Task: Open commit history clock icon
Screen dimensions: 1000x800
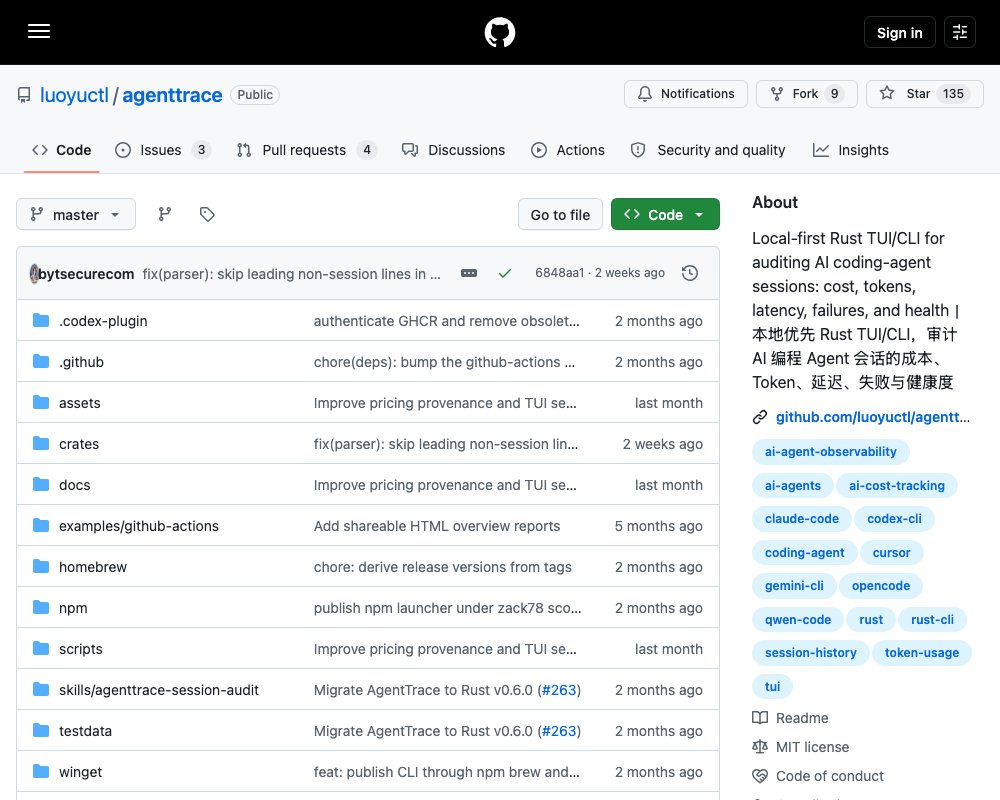Action: pyautogui.click(x=689, y=273)
